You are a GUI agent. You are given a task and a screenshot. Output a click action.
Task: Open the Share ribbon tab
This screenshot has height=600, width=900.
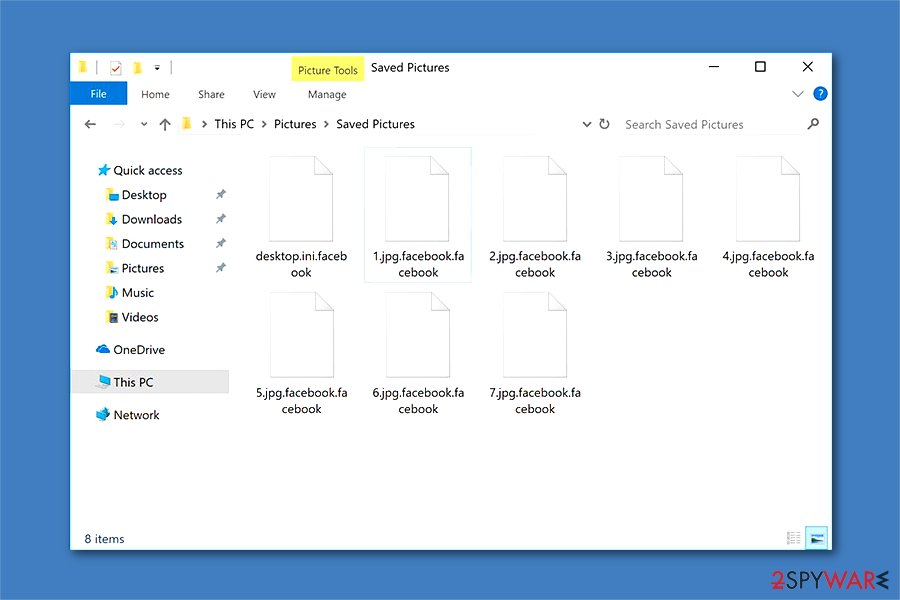(211, 94)
